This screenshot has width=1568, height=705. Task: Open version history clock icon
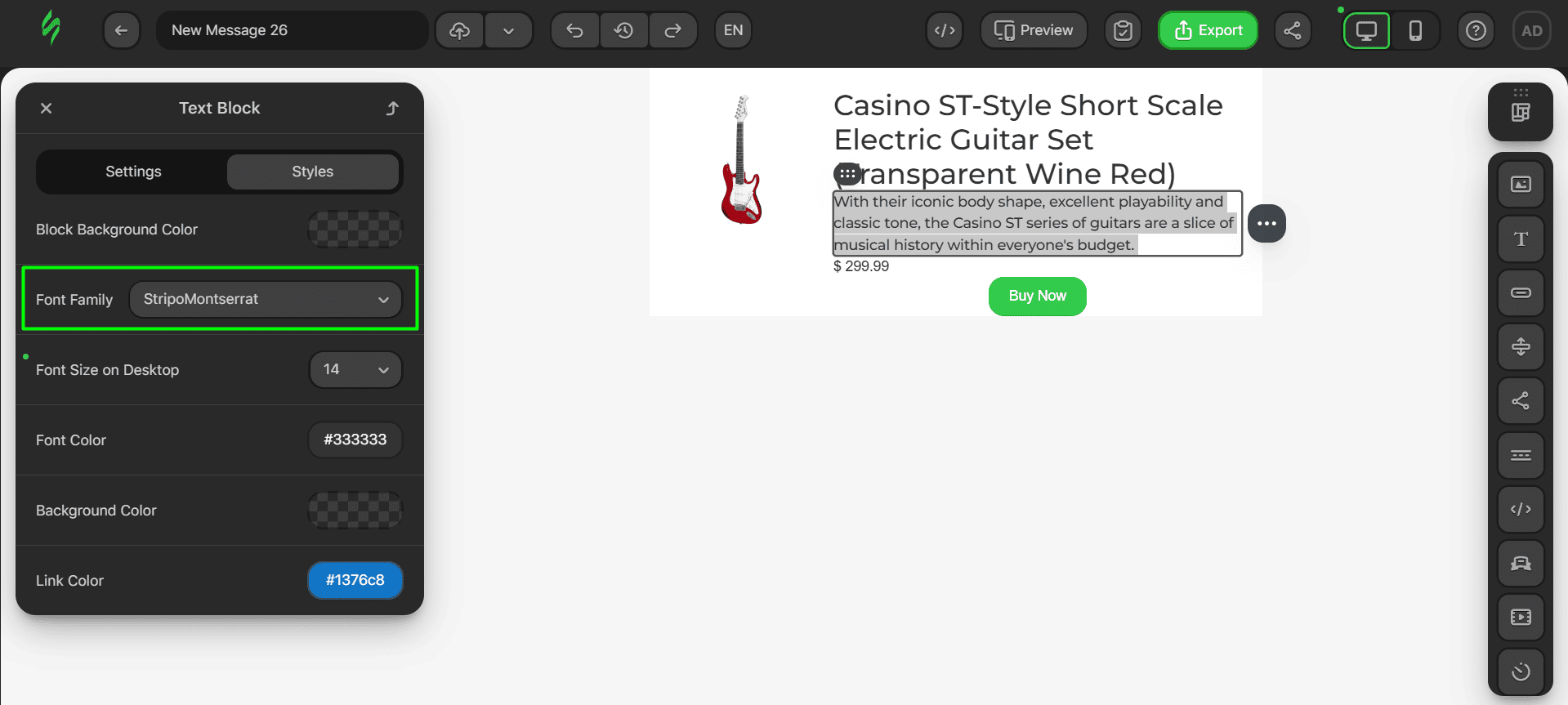[x=624, y=30]
